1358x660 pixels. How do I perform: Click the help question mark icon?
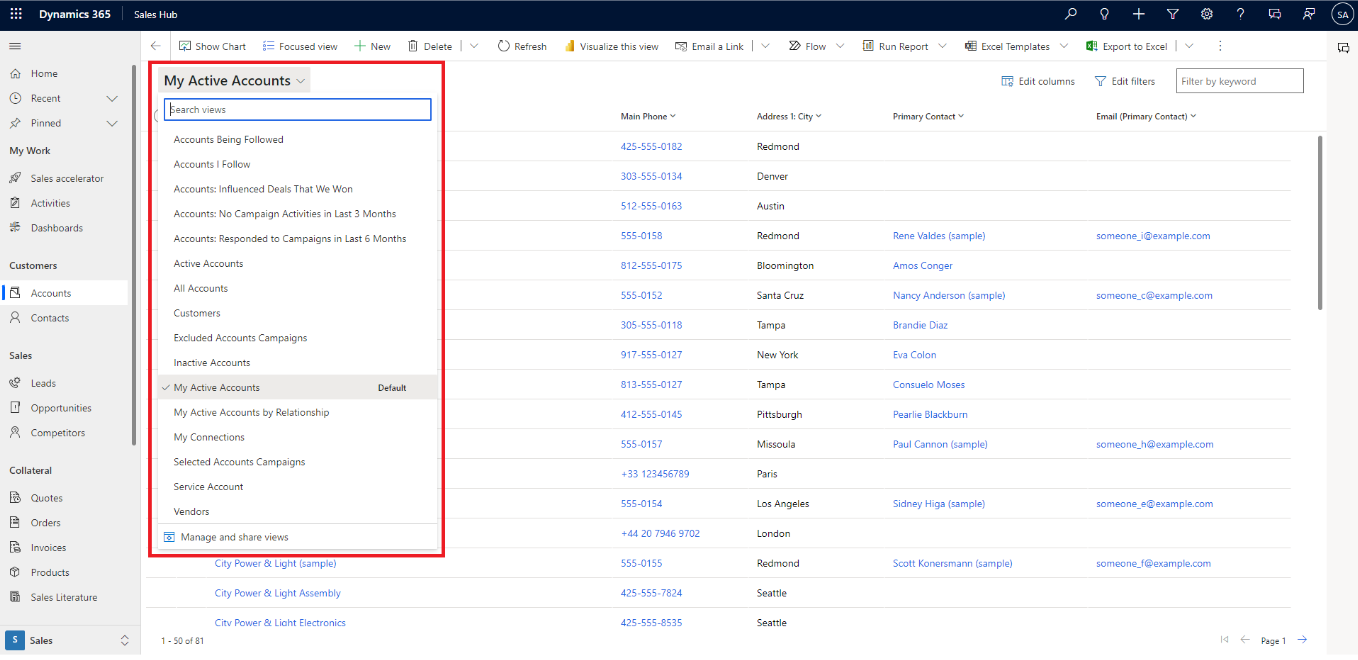(1241, 14)
